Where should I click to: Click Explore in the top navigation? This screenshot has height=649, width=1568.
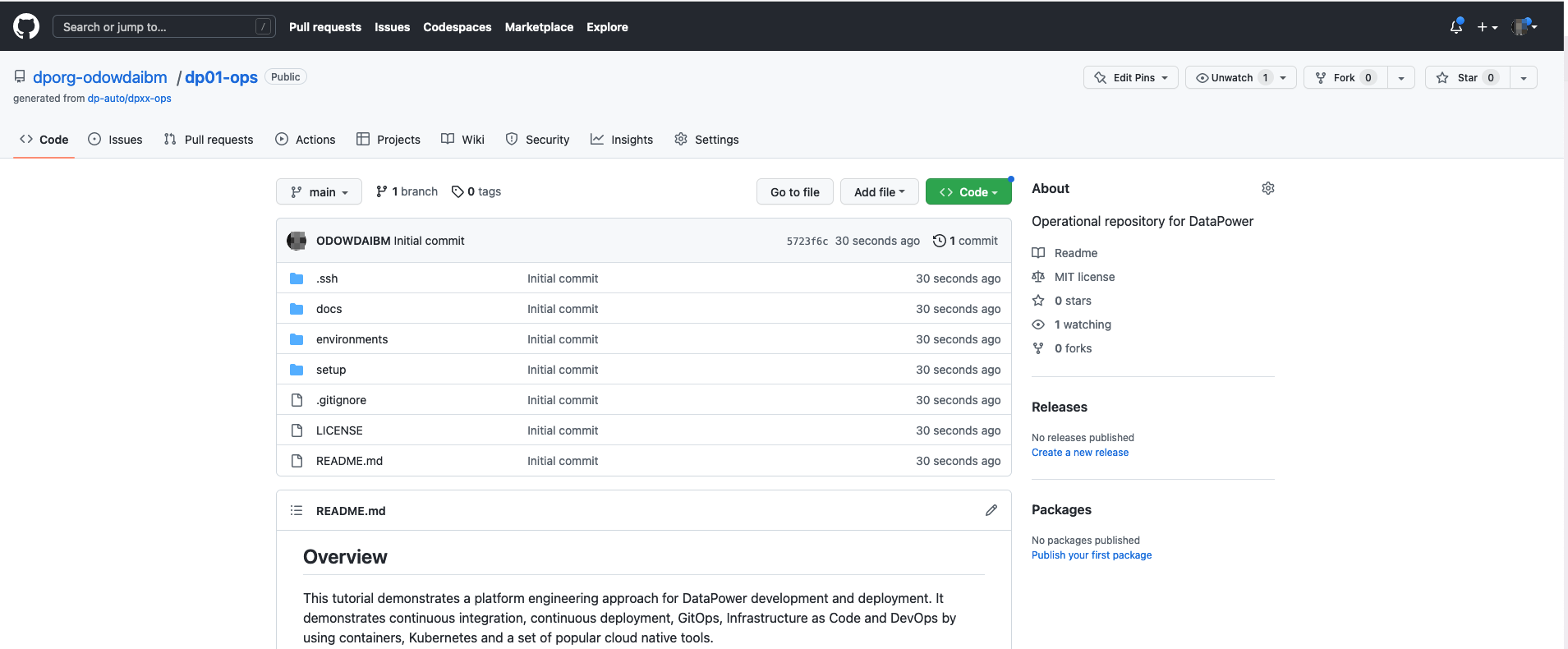coord(607,27)
